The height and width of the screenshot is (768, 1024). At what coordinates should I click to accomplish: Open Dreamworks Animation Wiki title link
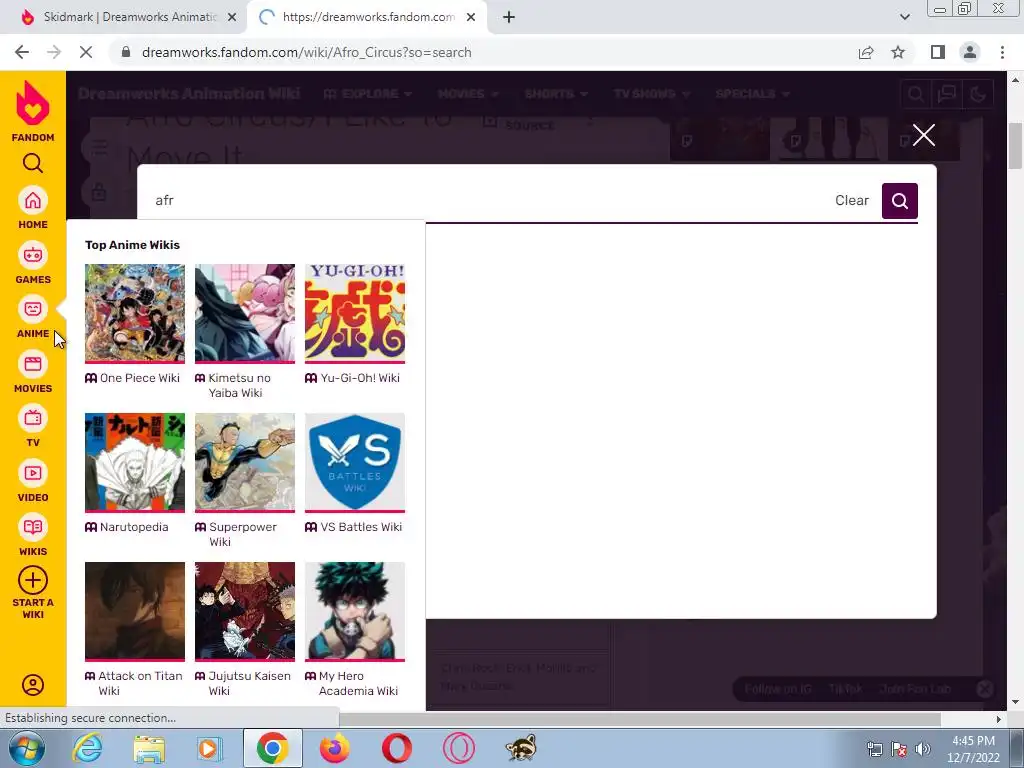tap(189, 93)
